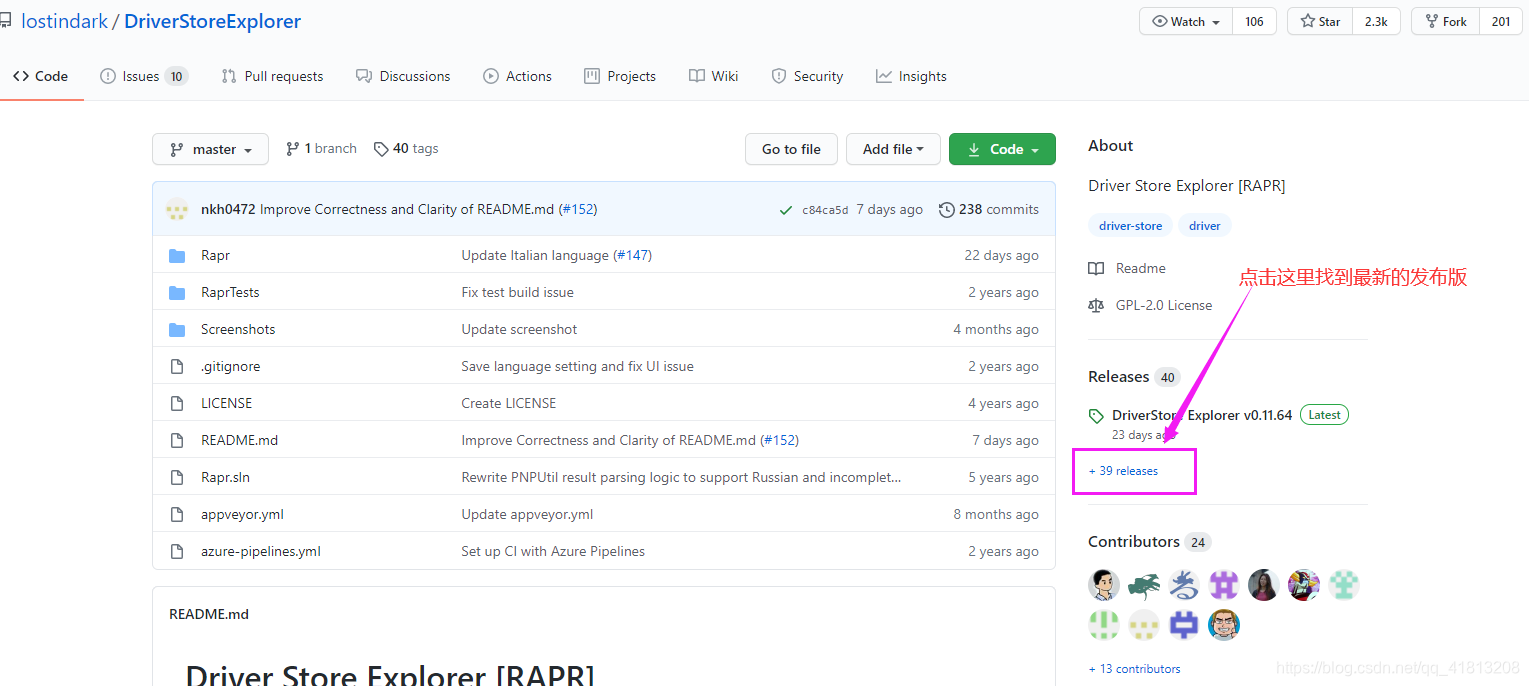The width and height of the screenshot is (1529, 686).
Task: View the 238 commits history
Action: click(989, 209)
